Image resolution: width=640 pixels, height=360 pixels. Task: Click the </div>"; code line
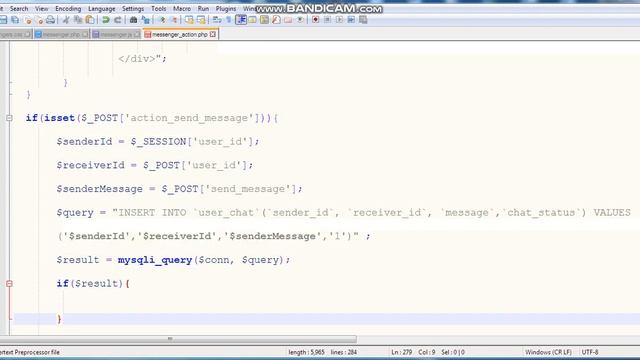[142, 59]
